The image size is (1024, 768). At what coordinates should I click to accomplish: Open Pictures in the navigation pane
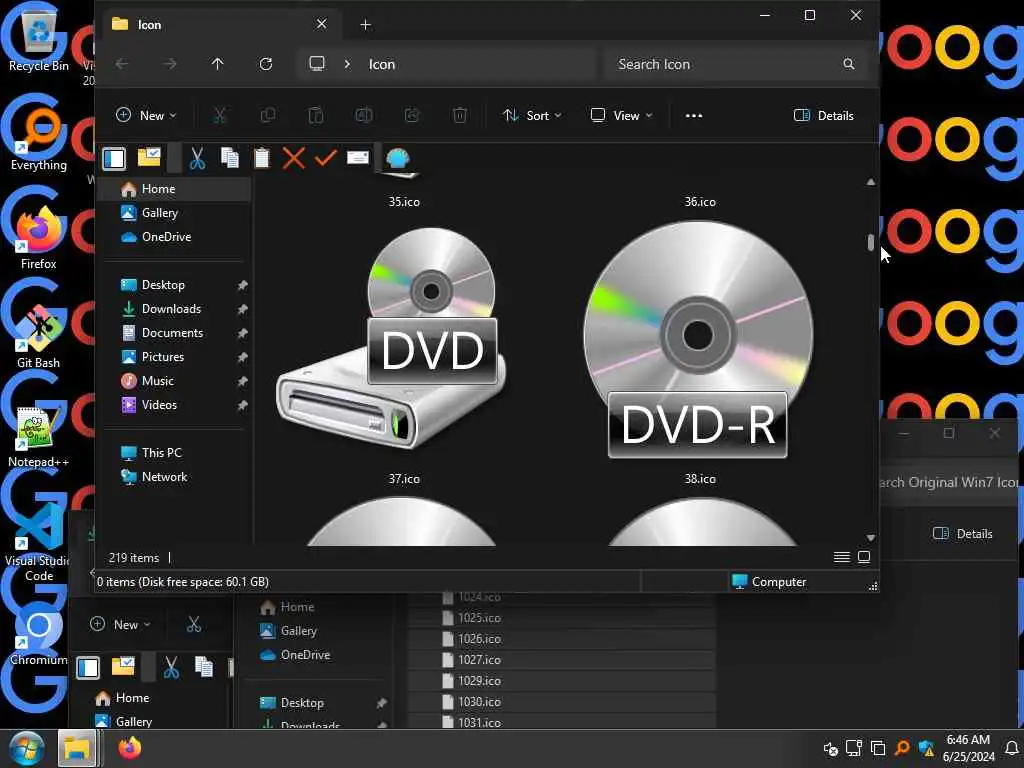175,357
